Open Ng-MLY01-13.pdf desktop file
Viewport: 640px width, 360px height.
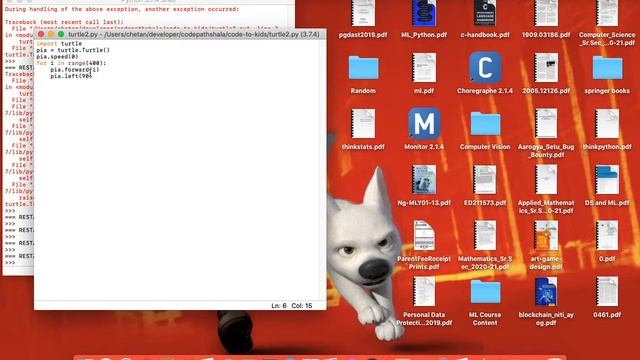pos(424,180)
